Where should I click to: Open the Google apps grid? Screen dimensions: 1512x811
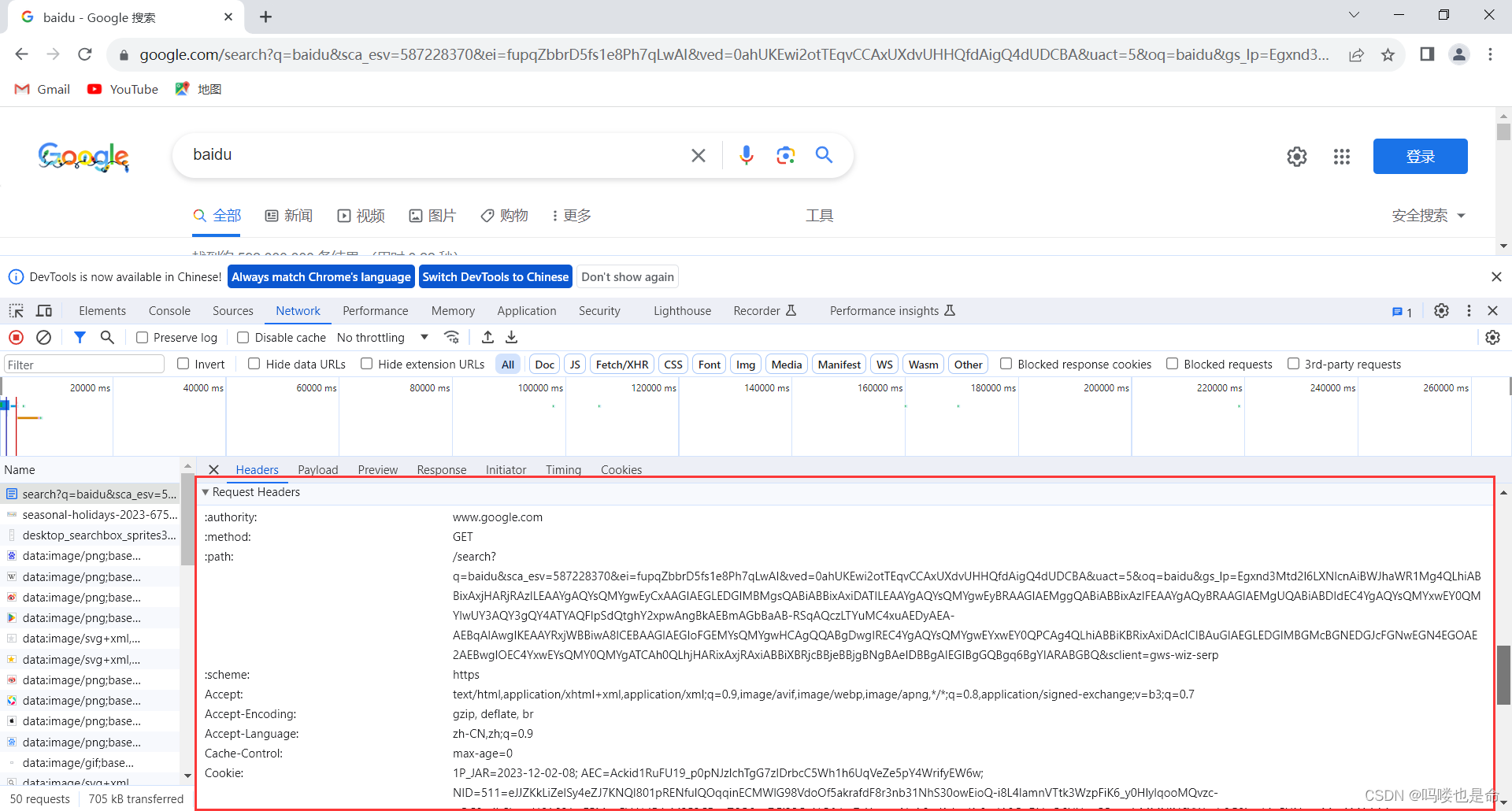pos(1342,157)
